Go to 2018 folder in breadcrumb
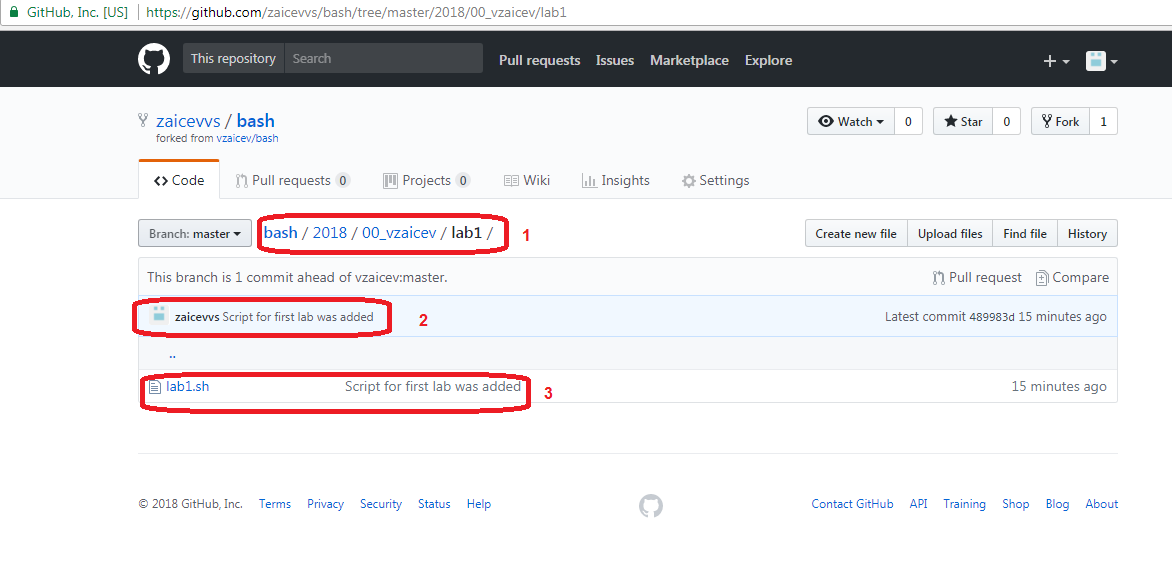Image resolution: width=1172 pixels, height=585 pixels. [x=330, y=232]
